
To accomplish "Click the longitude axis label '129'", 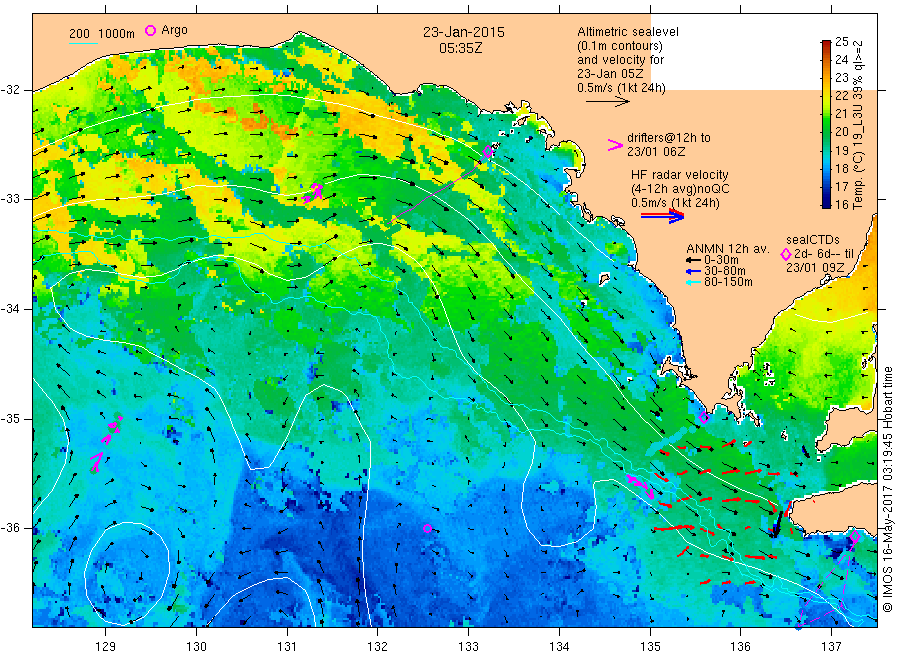I will click(x=106, y=647).
